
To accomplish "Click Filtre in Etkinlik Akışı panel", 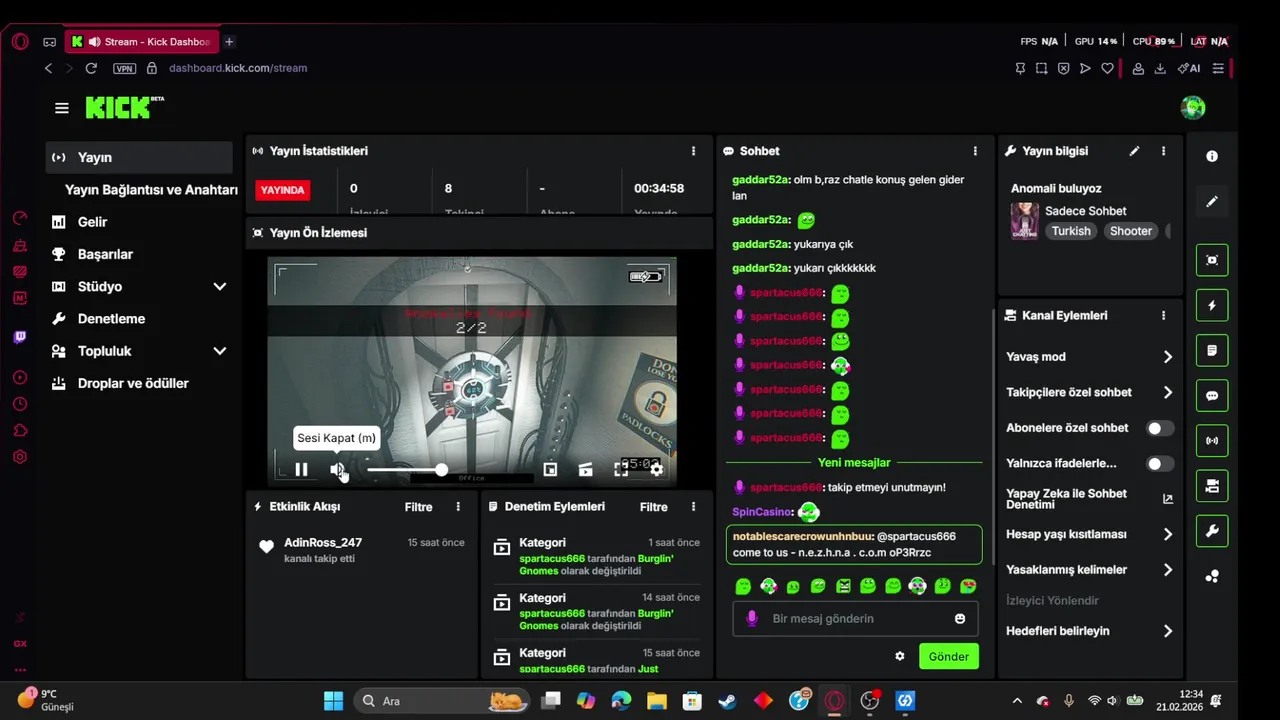I will click(418, 507).
